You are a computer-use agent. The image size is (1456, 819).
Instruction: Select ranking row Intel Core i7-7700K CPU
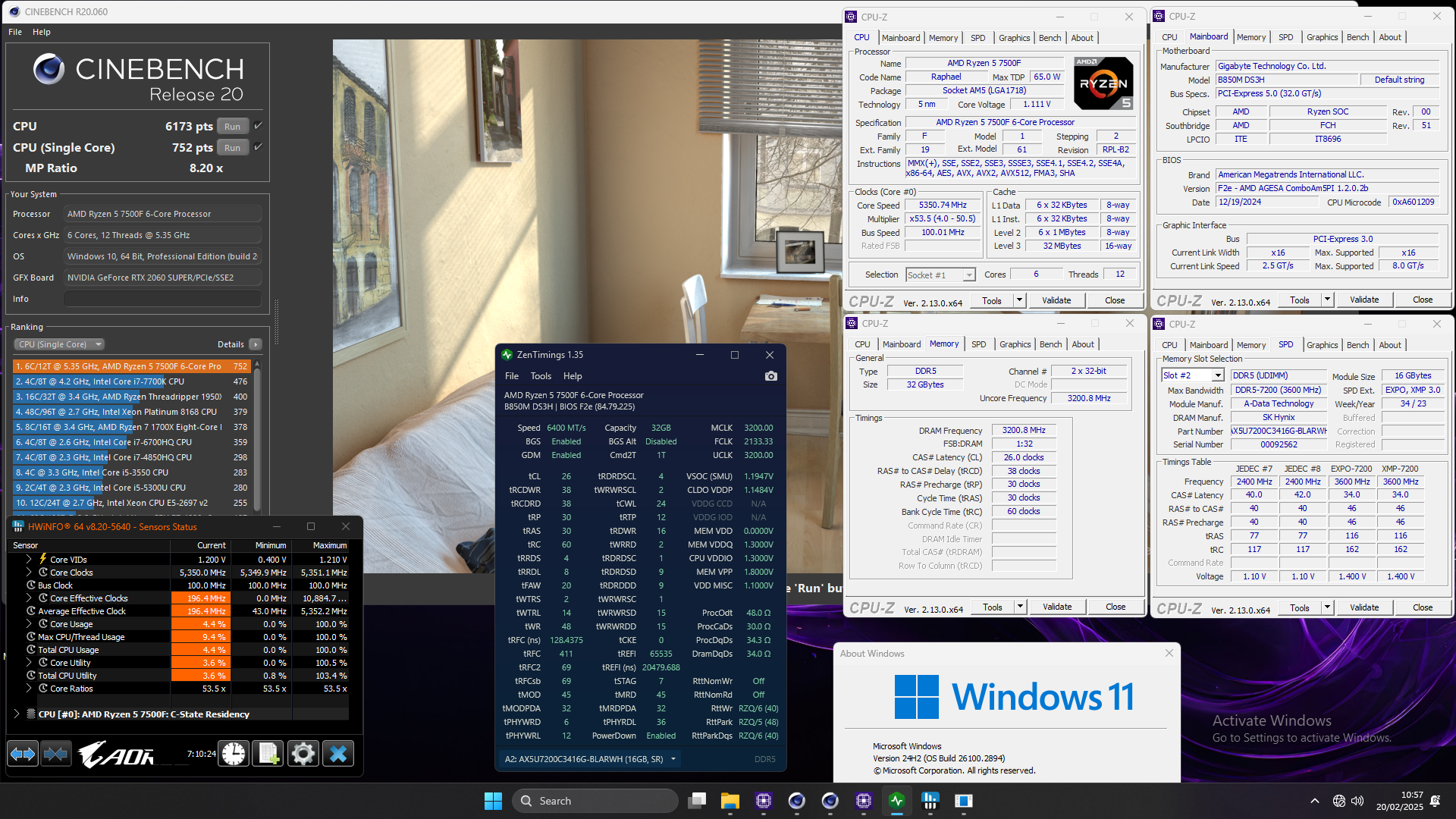click(x=131, y=381)
